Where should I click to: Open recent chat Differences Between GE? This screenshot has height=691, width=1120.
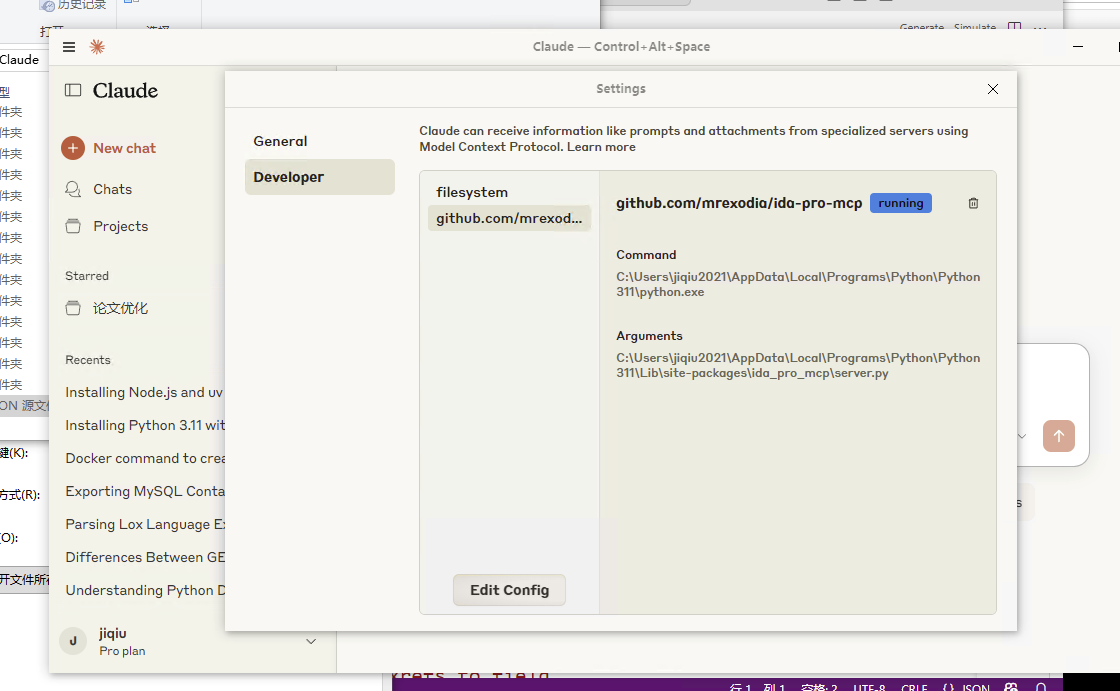tap(144, 557)
